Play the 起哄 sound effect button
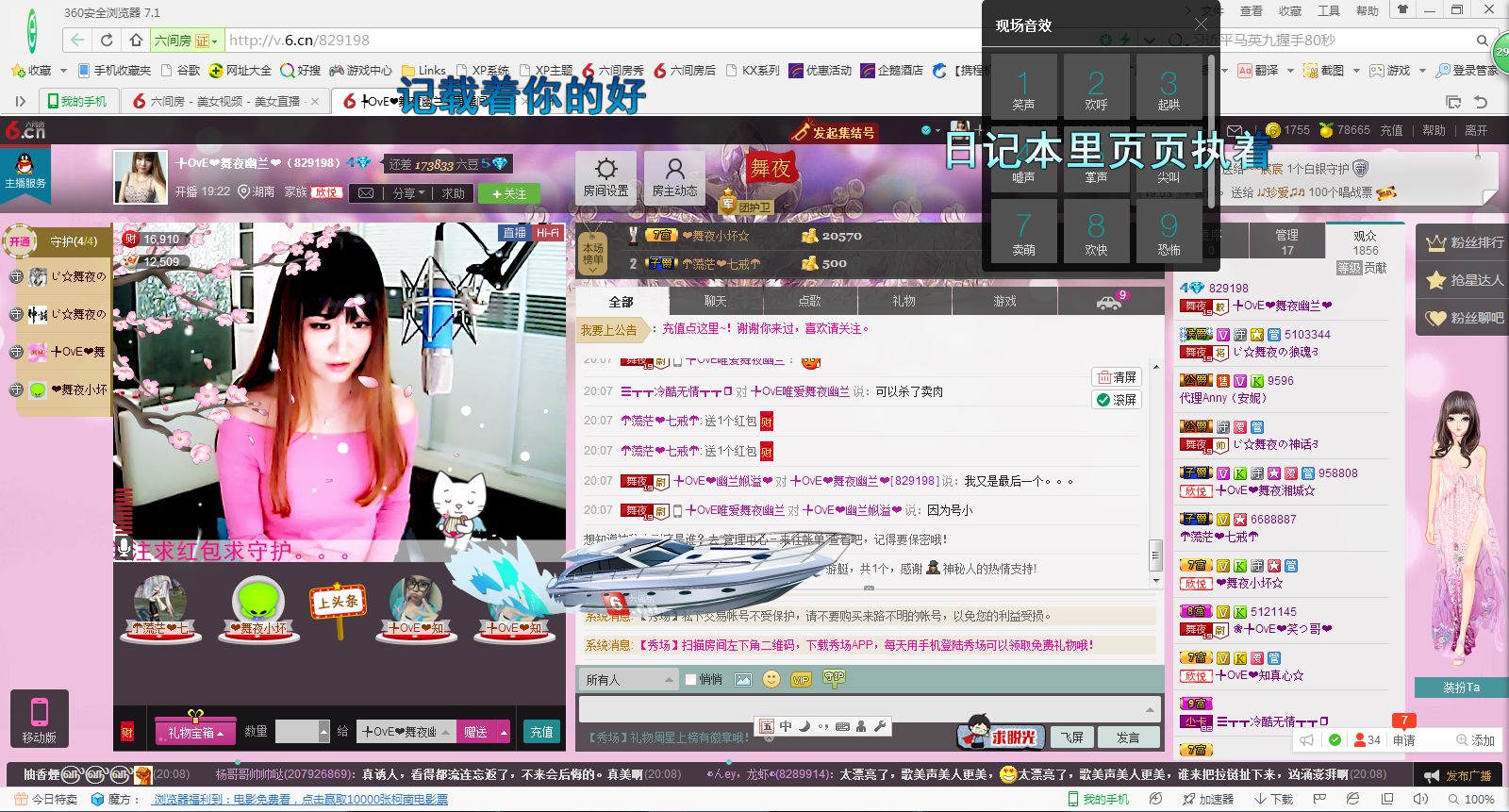This screenshot has width=1509, height=812. pos(1169,87)
